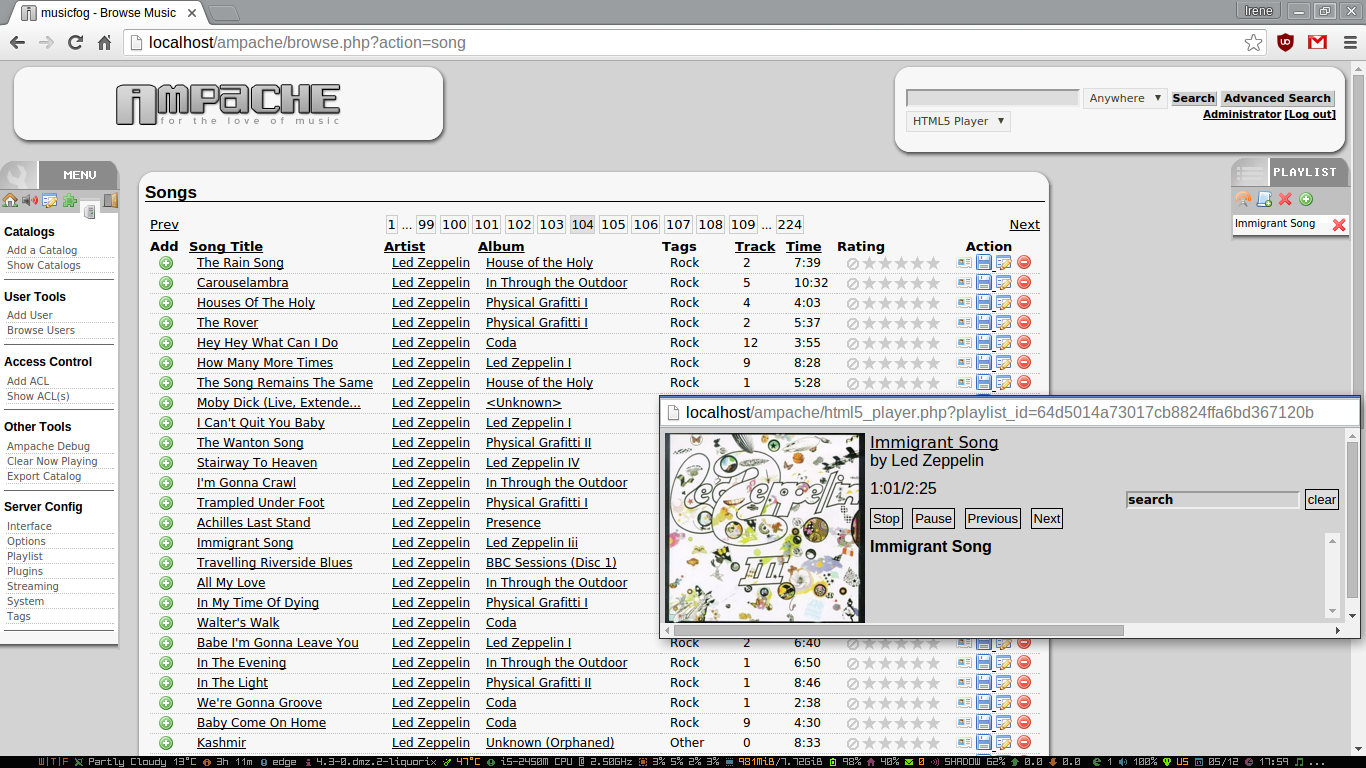Click the playlist broadcast antenna icon
The image size is (1366, 768).
click(x=1244, y=200)
